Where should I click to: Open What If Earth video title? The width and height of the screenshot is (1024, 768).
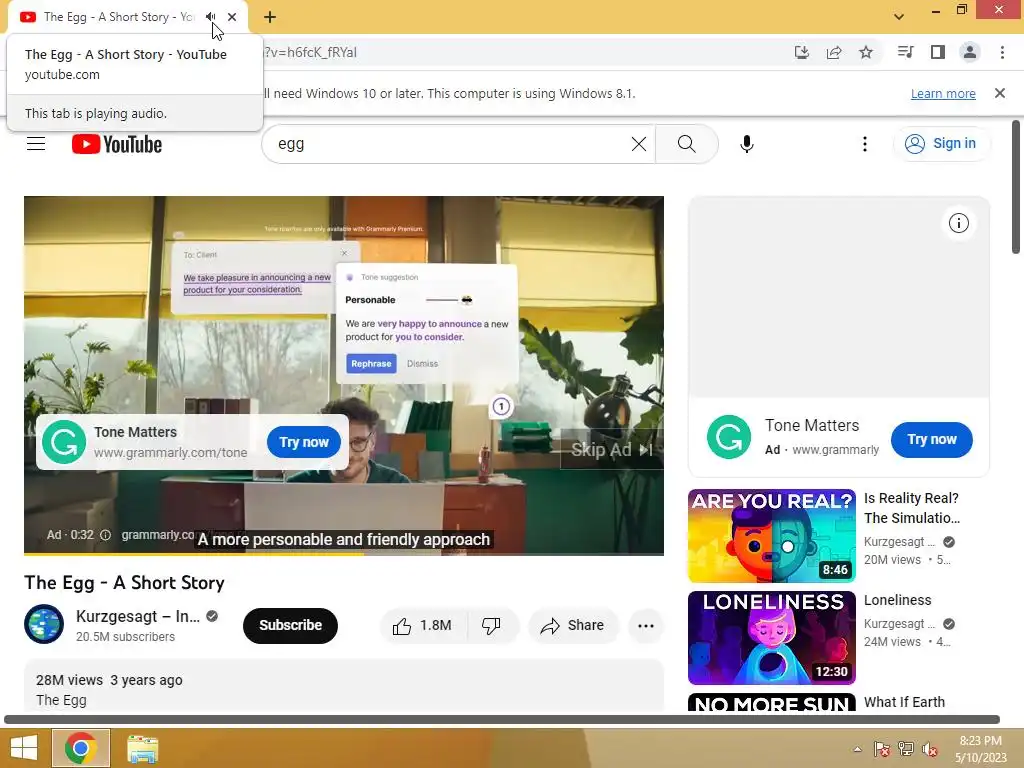point(904,702)
